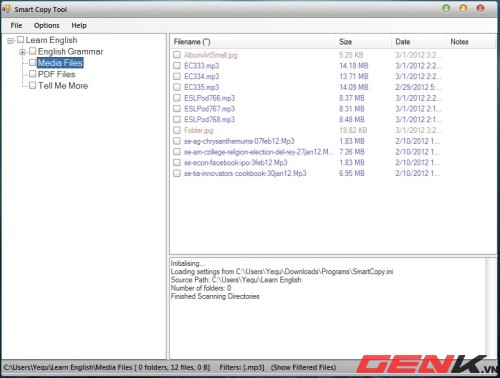This screenshot has height=378, width=500.
Task: Click the Finished Scanning Directories log line
Action: 215,296
